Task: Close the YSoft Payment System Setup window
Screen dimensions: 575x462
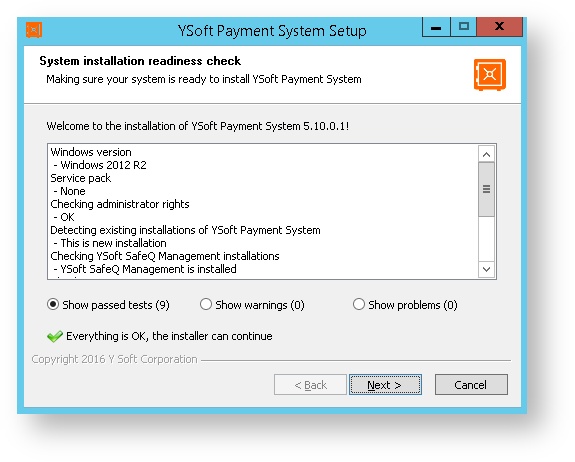Action: (499, 27)
